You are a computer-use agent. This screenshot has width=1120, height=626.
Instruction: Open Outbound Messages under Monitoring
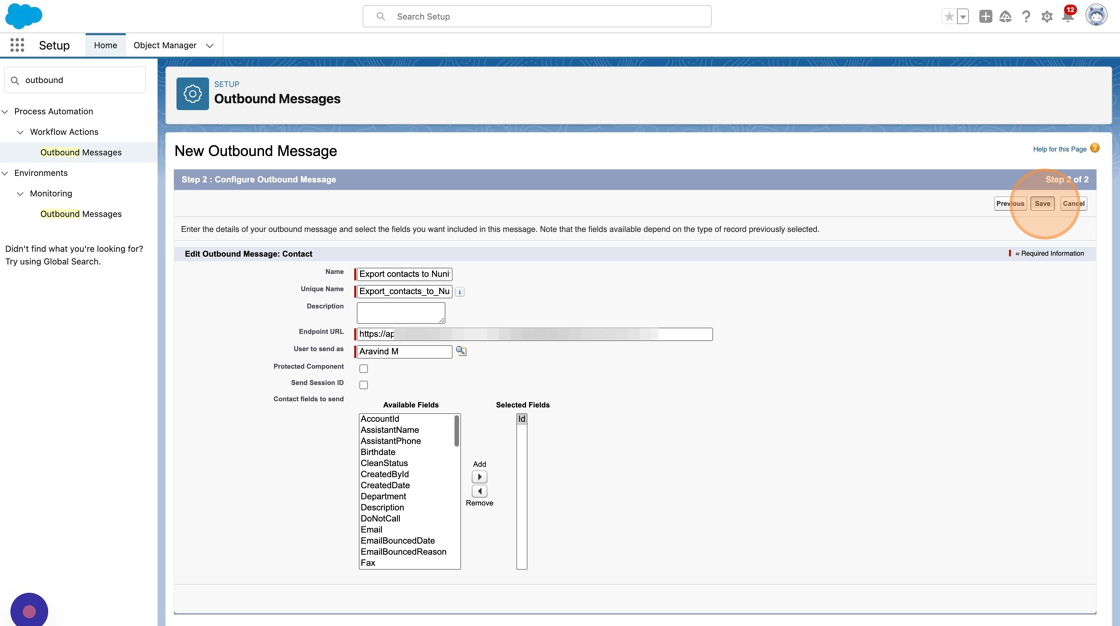(81, 214)
